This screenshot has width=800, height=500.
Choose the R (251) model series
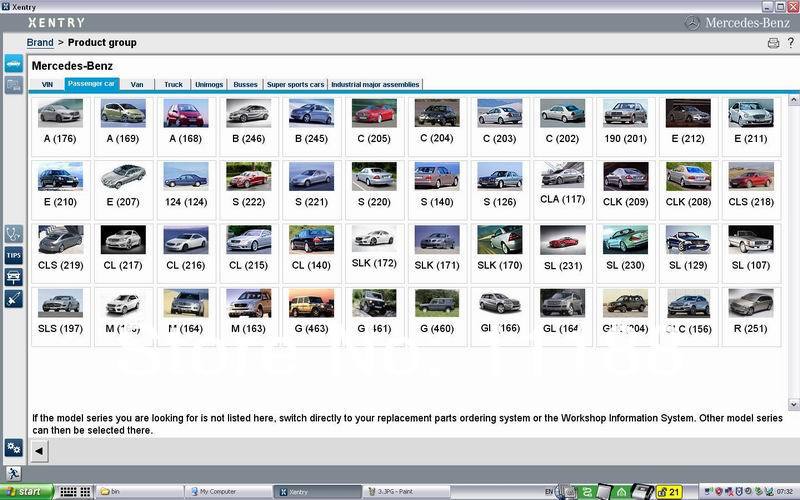point(751,316)
